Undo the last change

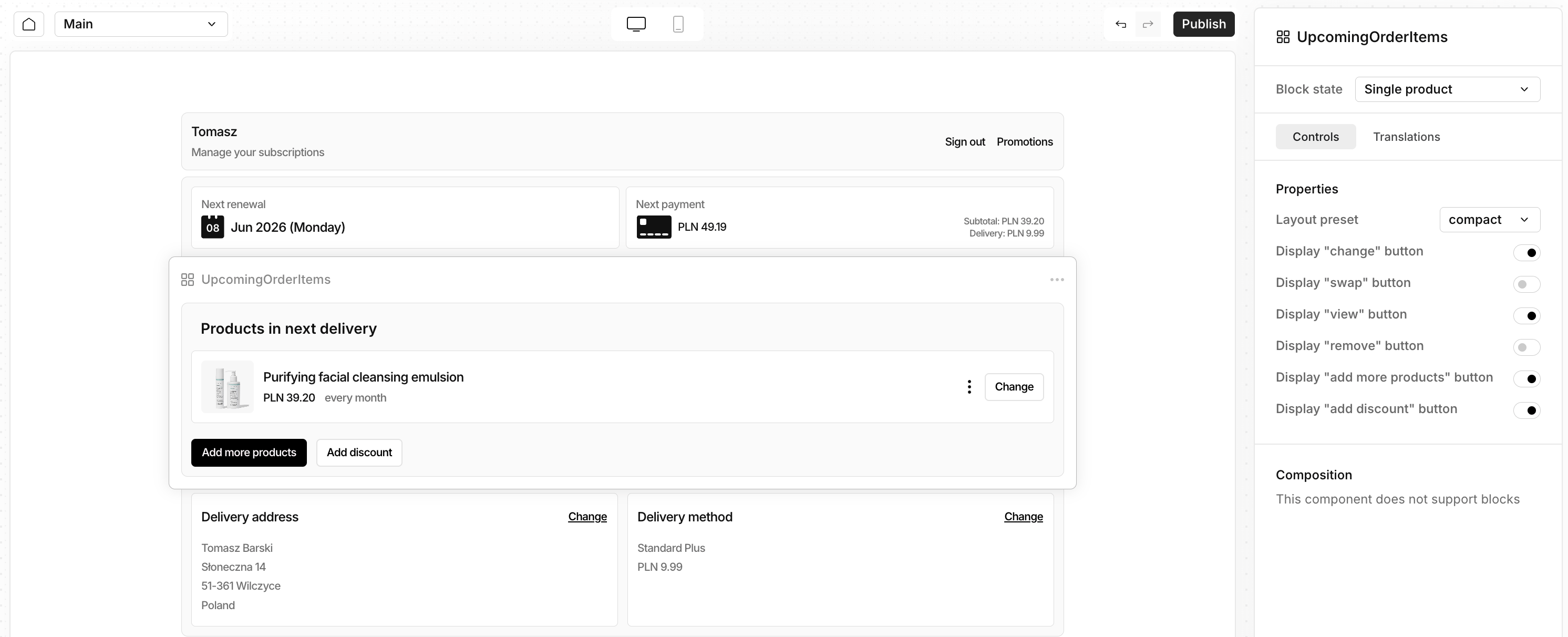coord(1121,24)
